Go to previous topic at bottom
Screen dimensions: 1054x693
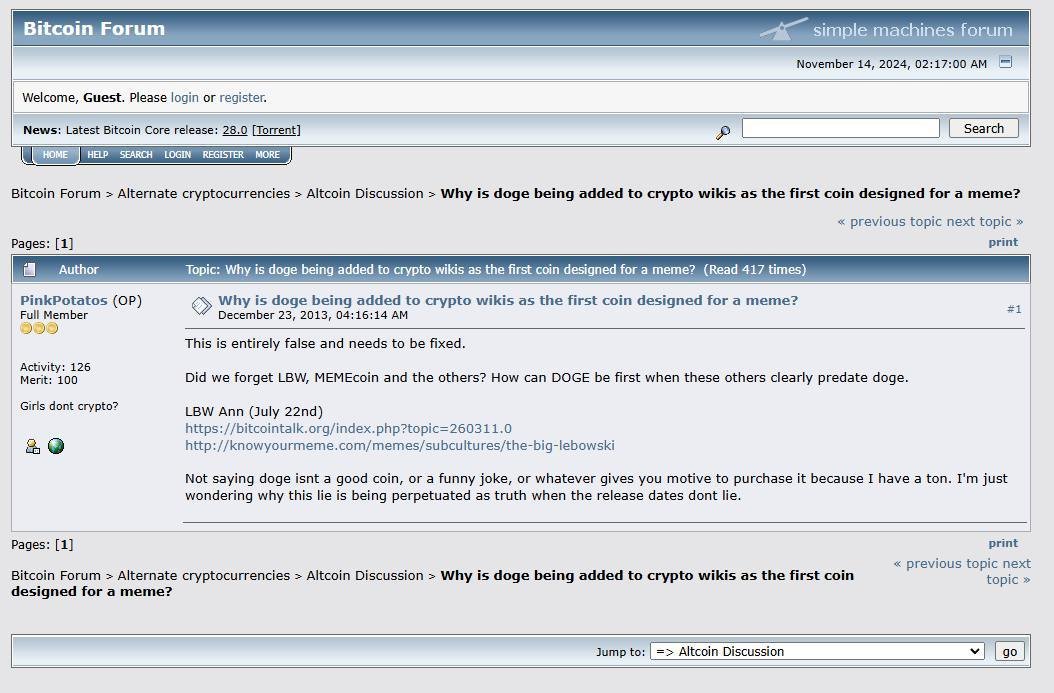[x=946, y=563]
